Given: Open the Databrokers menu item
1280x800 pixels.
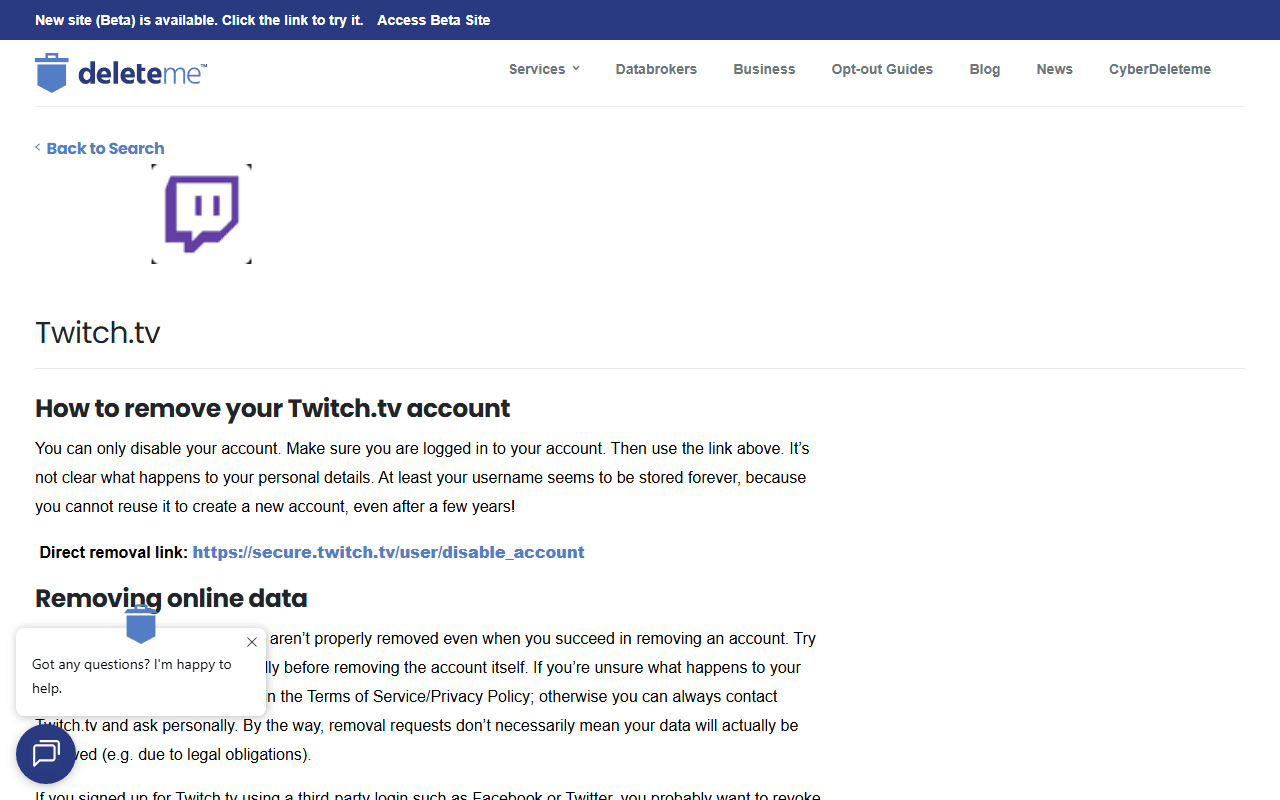Looking at the screenshot, I should [x=656, y=69].
